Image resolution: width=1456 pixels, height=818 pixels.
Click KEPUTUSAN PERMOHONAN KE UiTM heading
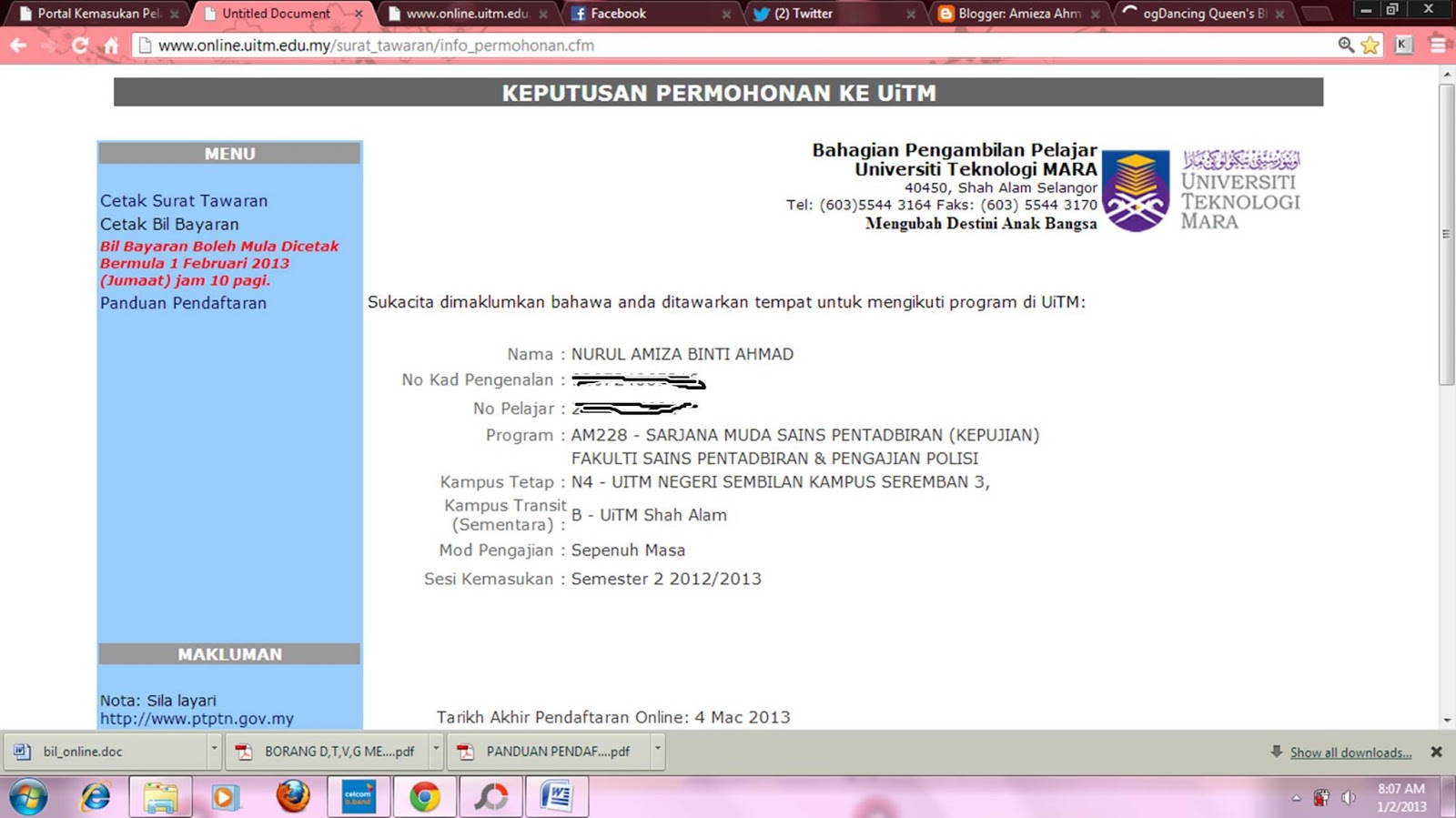pyautogui.click(x=719, y=93)
